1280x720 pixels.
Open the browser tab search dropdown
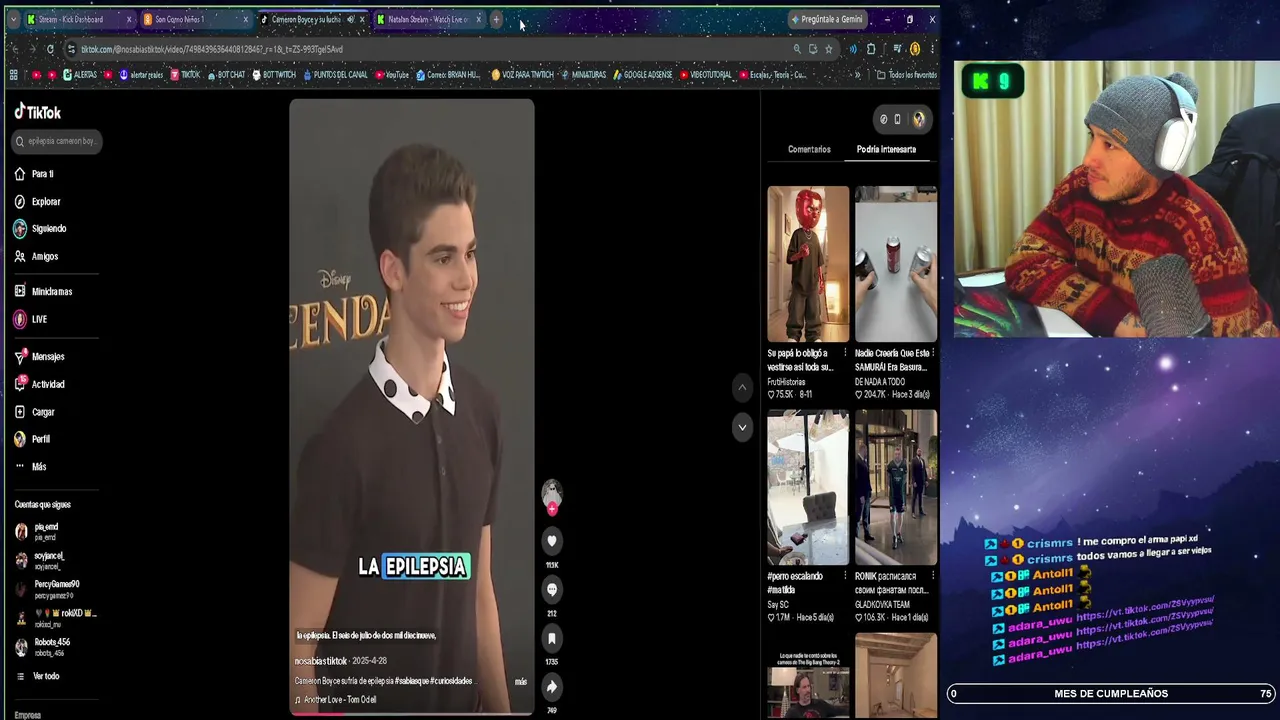click(13, 19)
